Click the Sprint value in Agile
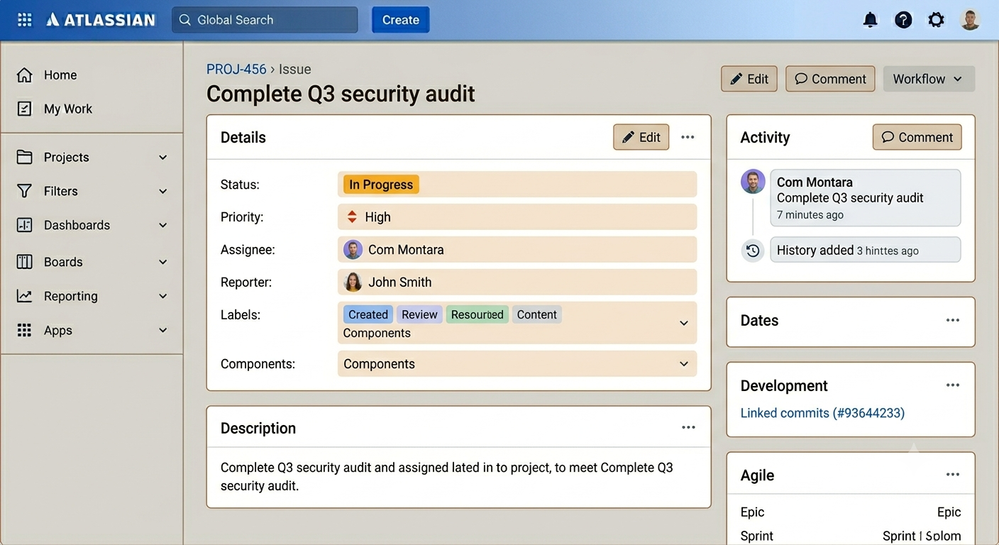Image resolution: width=999 pixels, height=545 pixels. pyautogui.click(x=921, y=536)
